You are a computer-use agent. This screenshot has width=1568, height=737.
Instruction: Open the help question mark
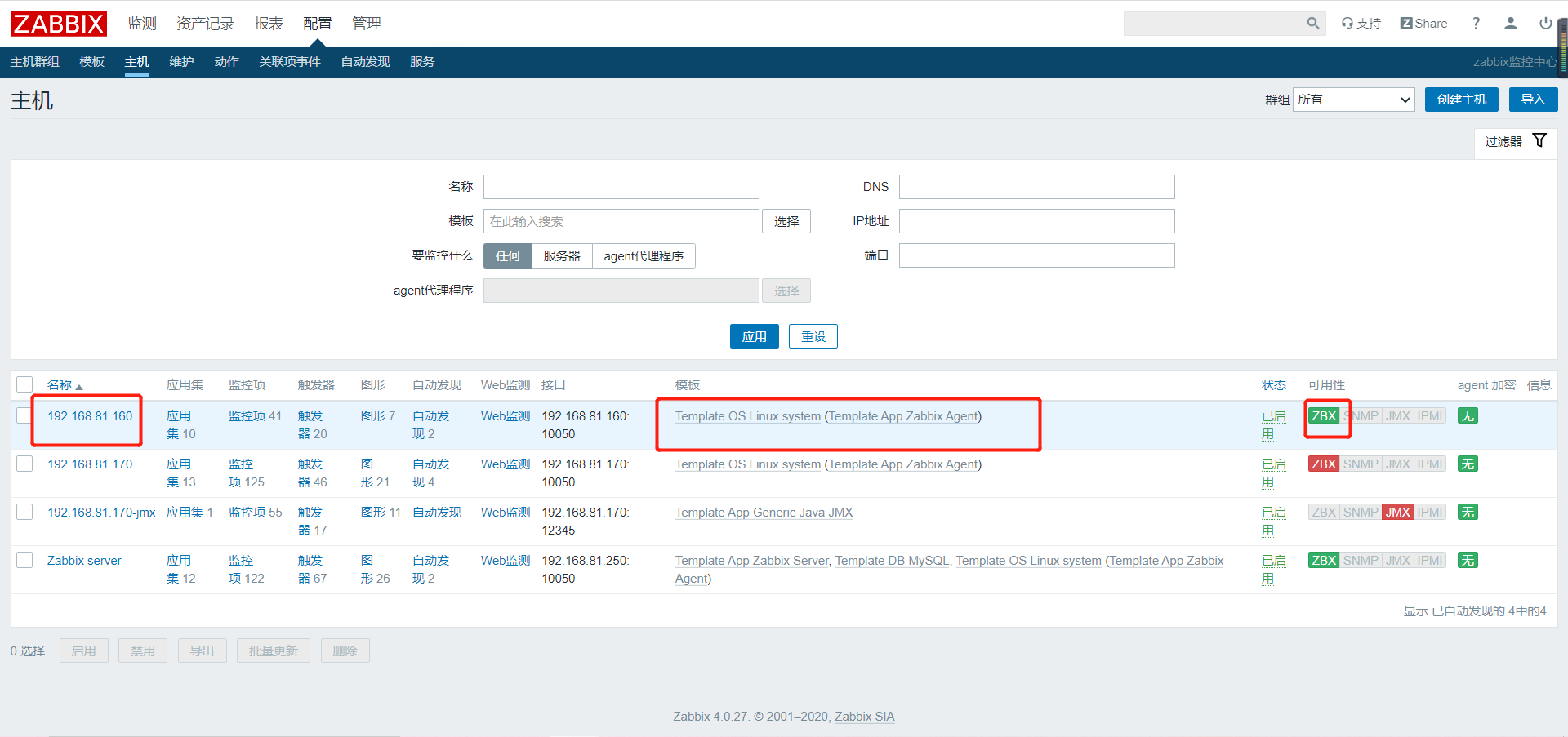[x=1476, y=24]
